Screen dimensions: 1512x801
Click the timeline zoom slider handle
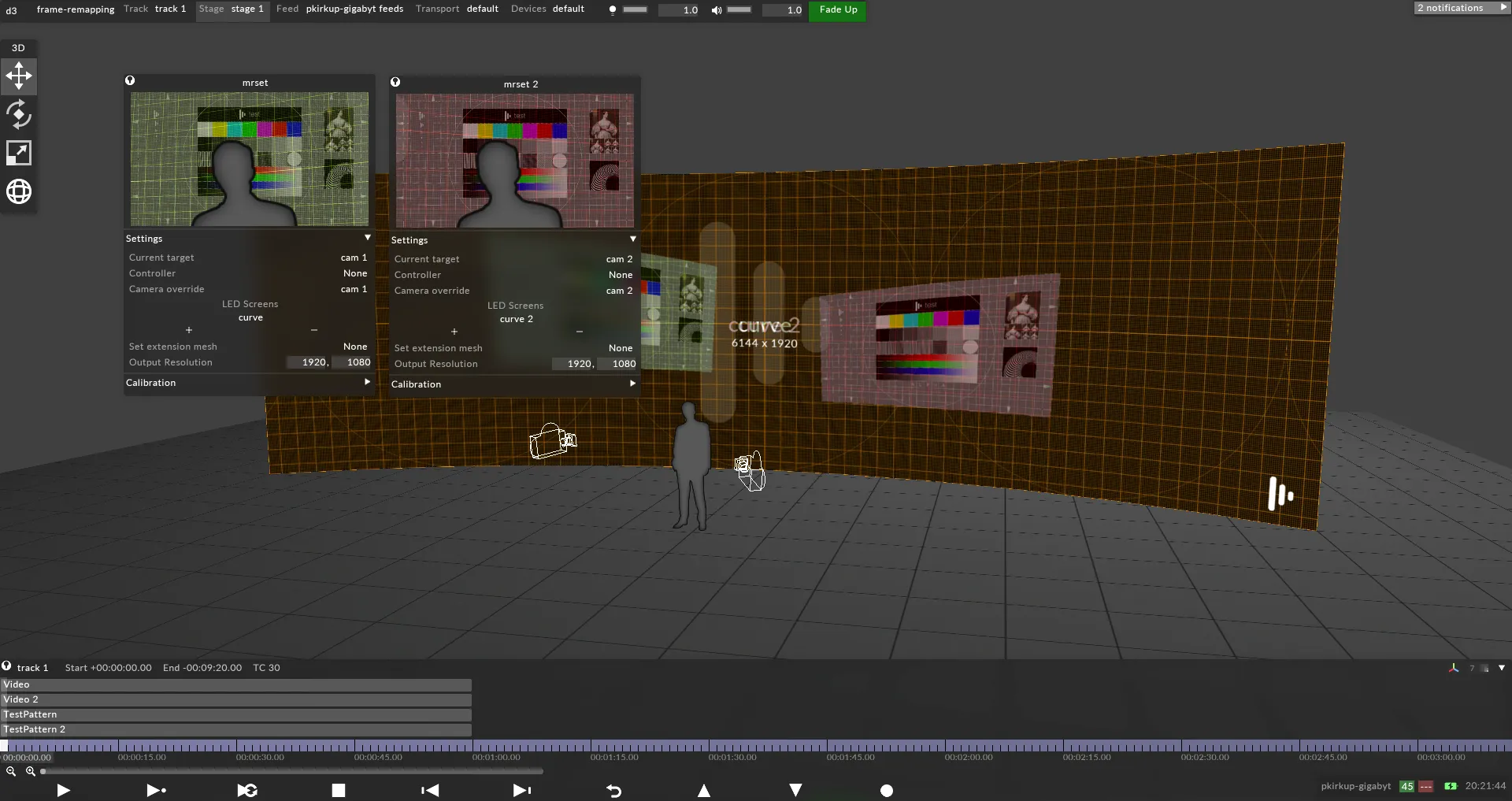click(43, 772)
